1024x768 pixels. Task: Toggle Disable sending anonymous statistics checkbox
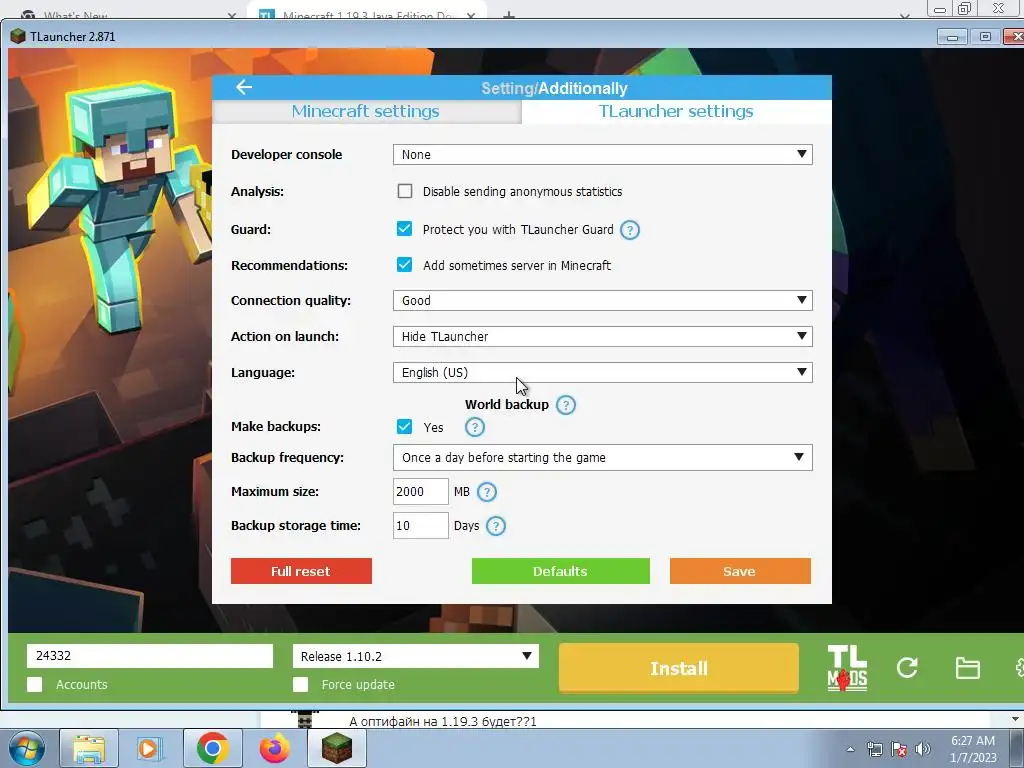[405, 191]
